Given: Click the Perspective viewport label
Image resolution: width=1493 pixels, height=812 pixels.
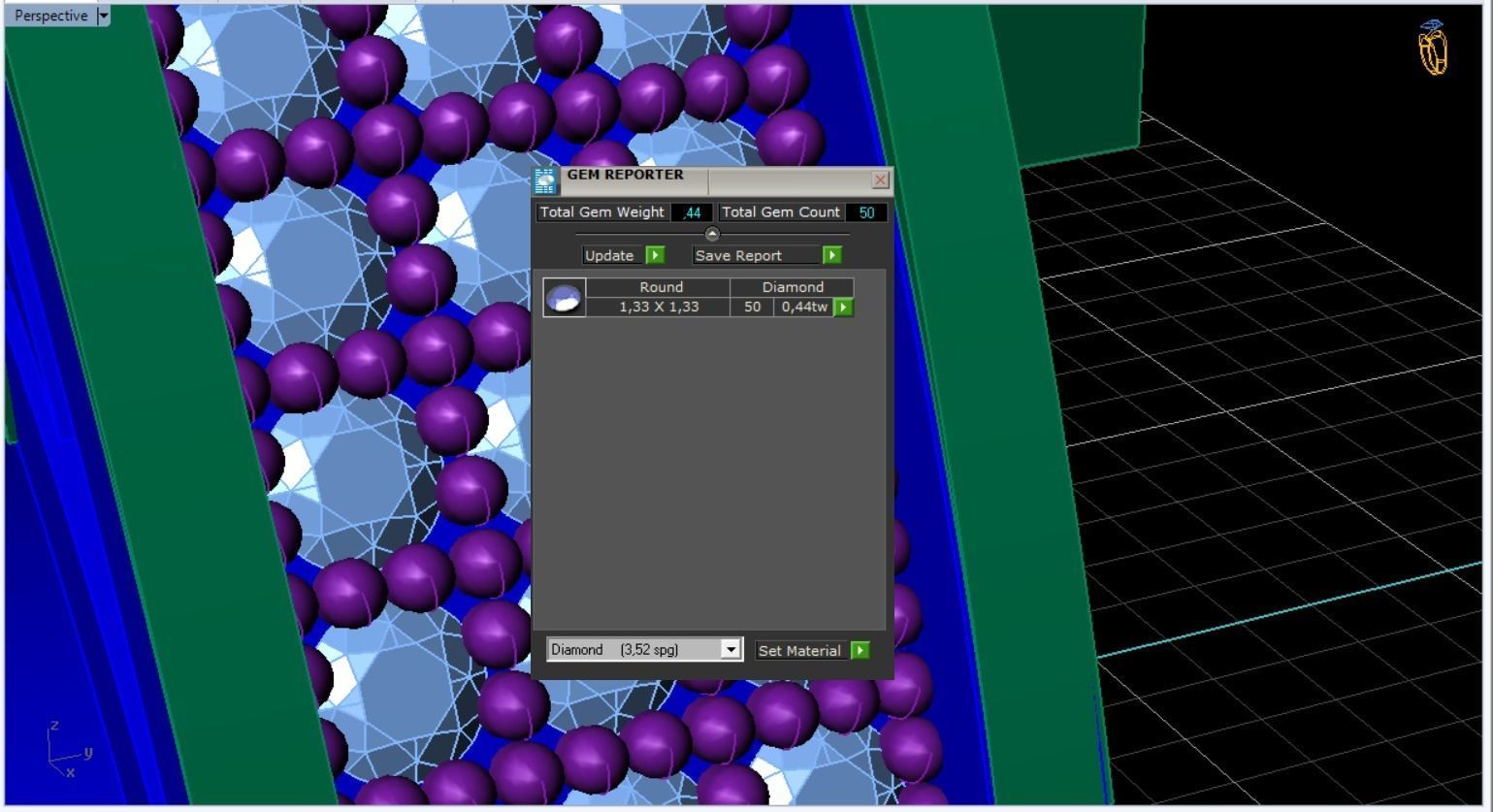Looking at the screenshot, I should point(50,16).
